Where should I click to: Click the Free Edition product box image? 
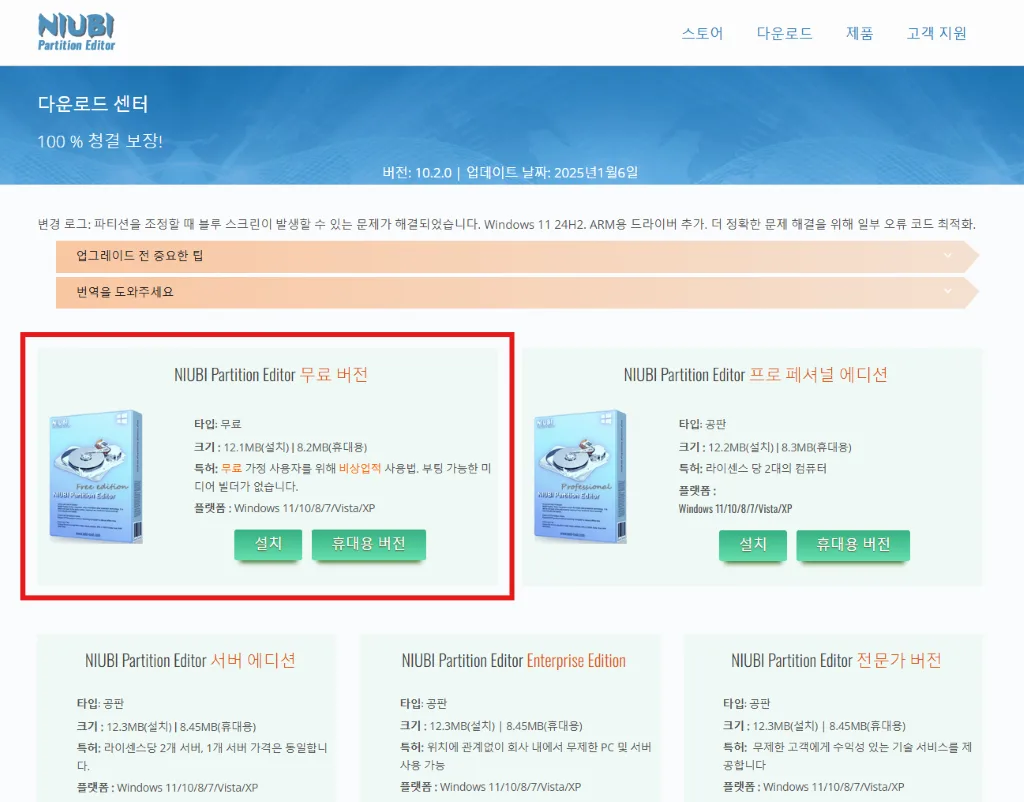pyautogui.click(x=96, y=476)
